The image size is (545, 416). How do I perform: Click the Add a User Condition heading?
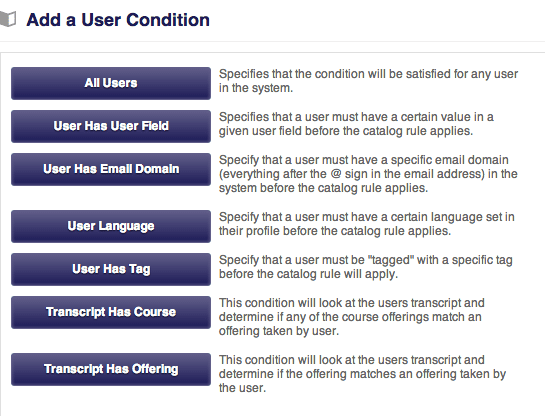coord(118,20)
